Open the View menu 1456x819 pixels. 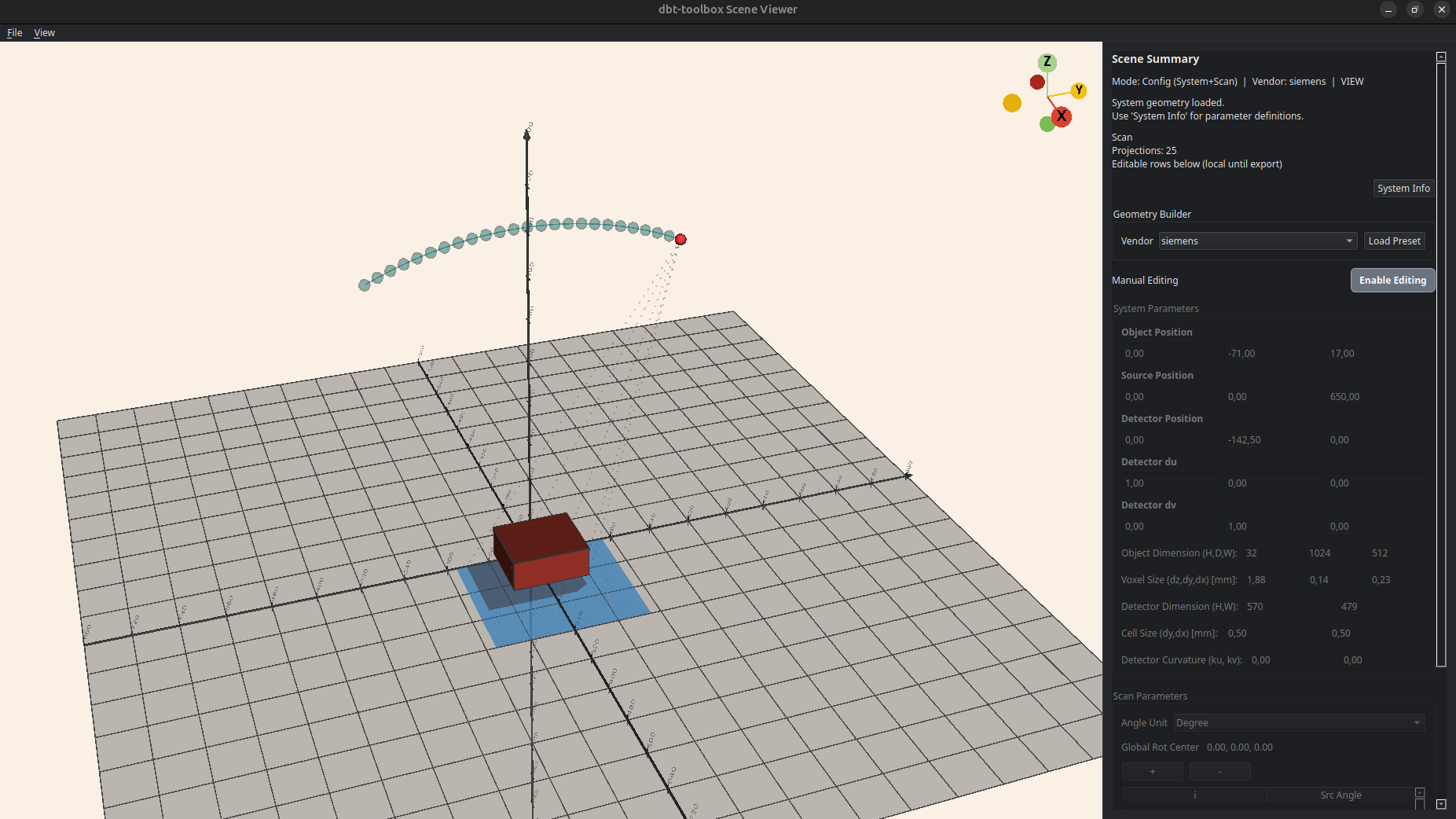[44, 33]
